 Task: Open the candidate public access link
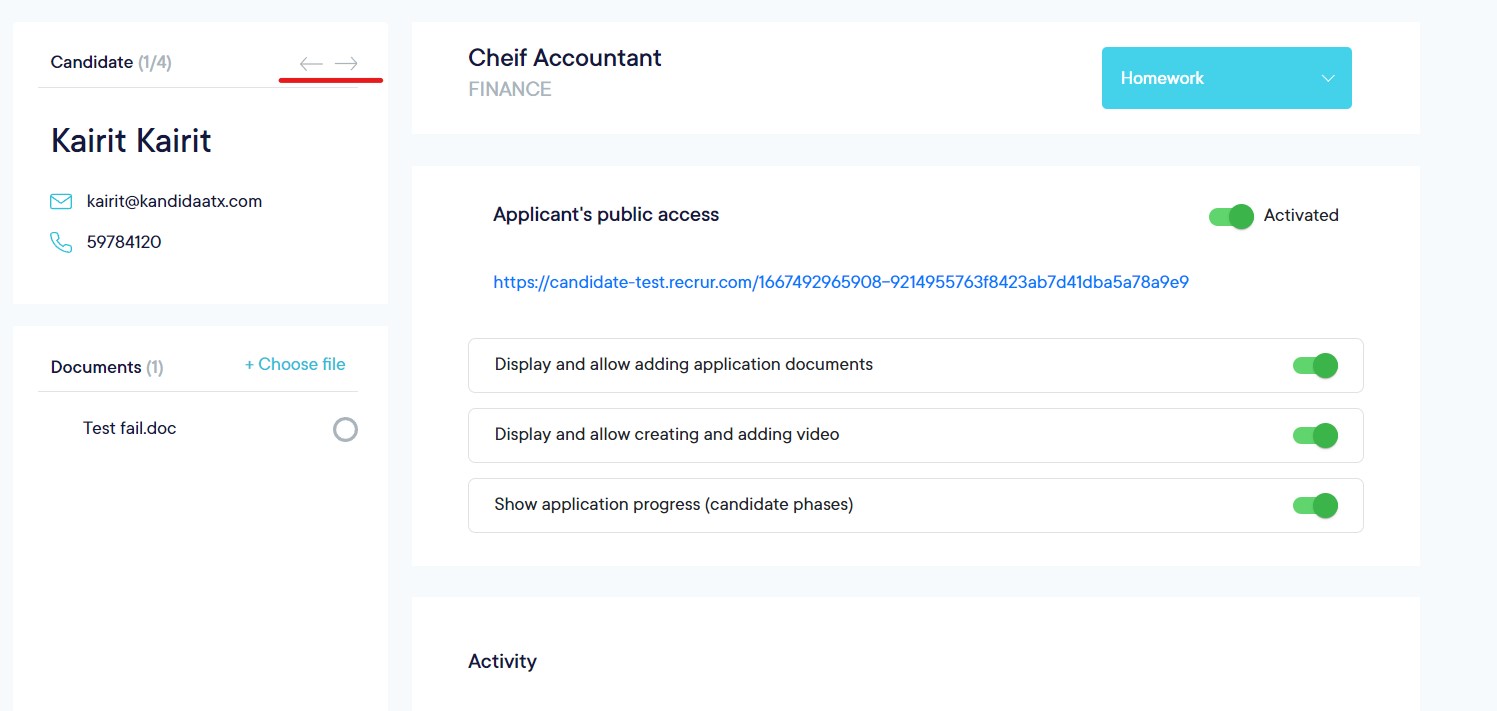[840, 282]
